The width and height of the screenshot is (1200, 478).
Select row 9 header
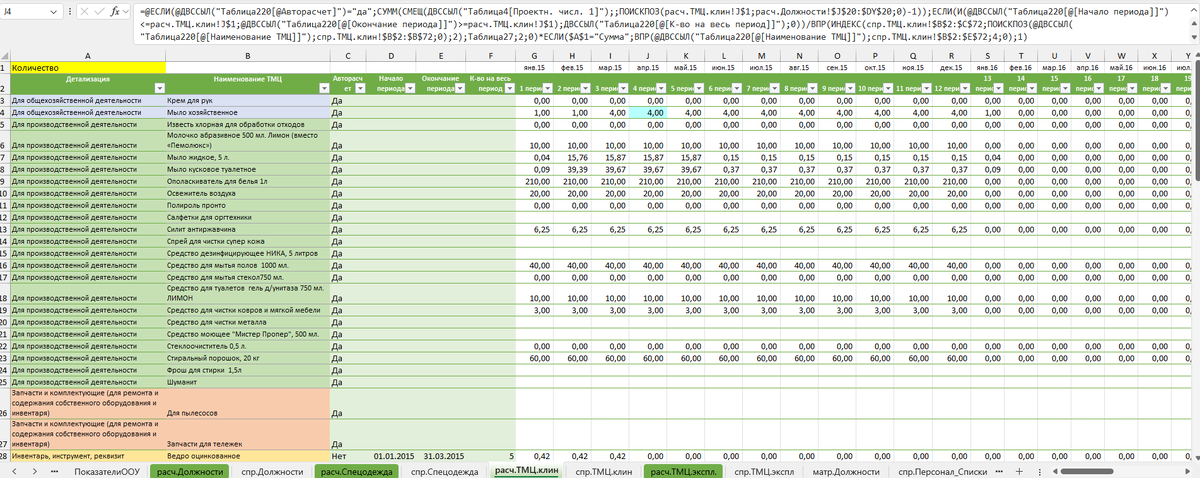4,181
